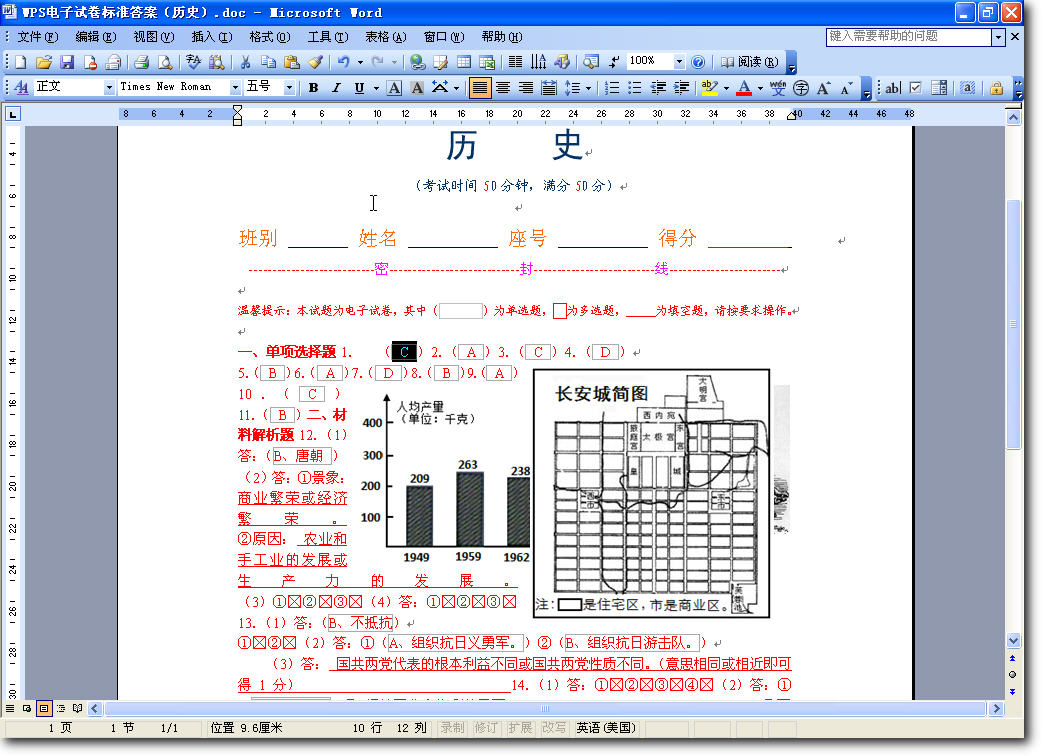
Task: Expand the undo history arrow
Action: coord(360,63)
